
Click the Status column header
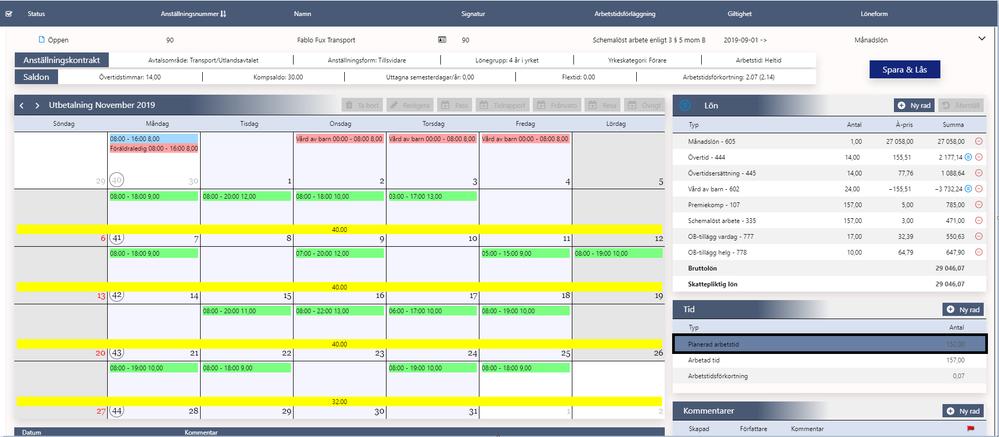point(36,13)
